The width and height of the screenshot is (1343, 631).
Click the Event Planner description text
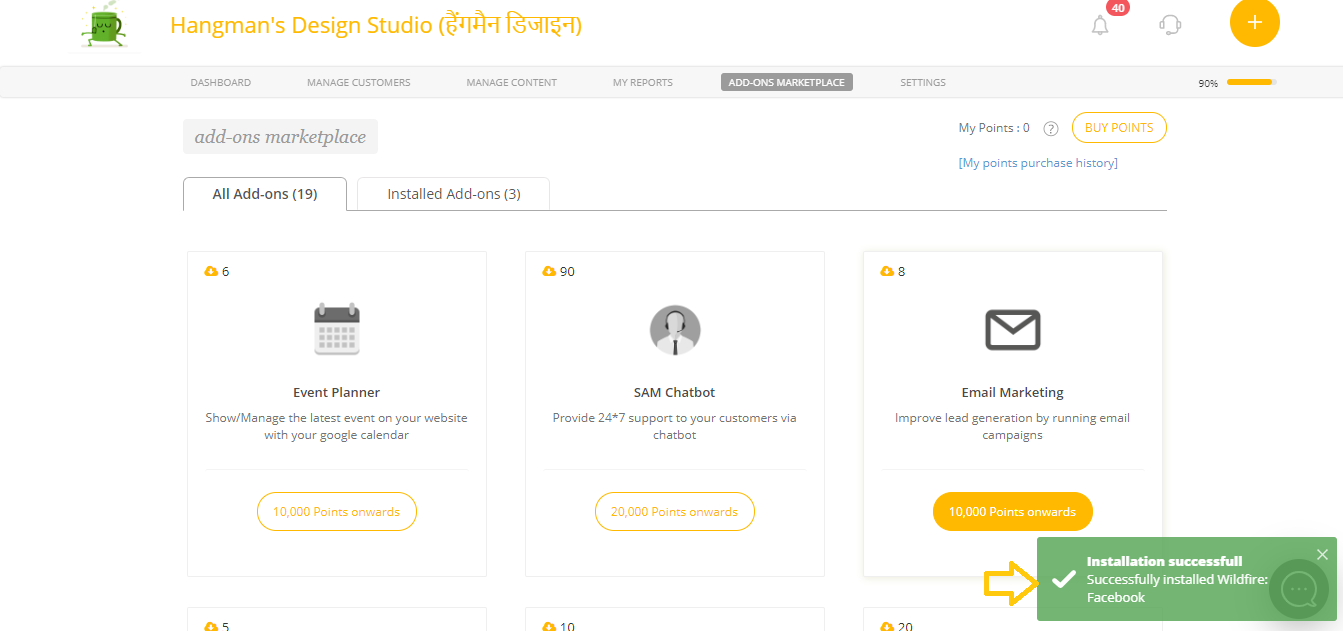(337, 427)
